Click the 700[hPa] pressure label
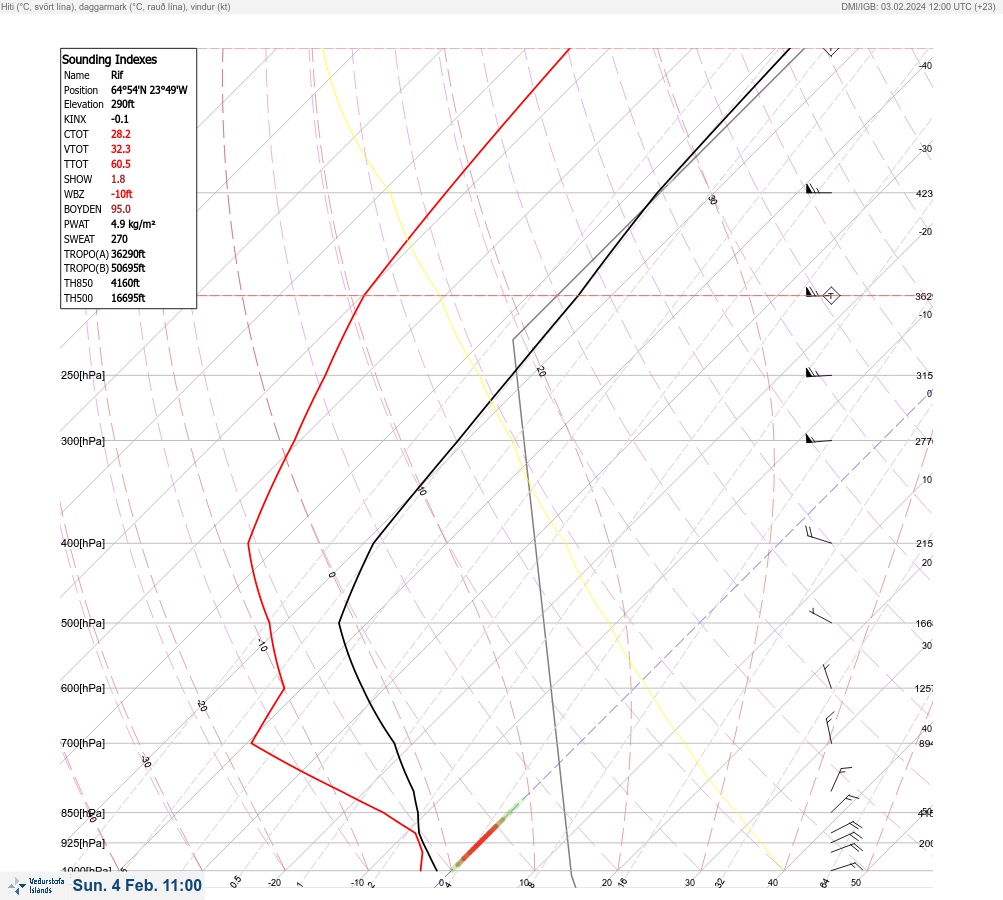The height and width of the screenshot is (900, 1003). tap(83, 743)
